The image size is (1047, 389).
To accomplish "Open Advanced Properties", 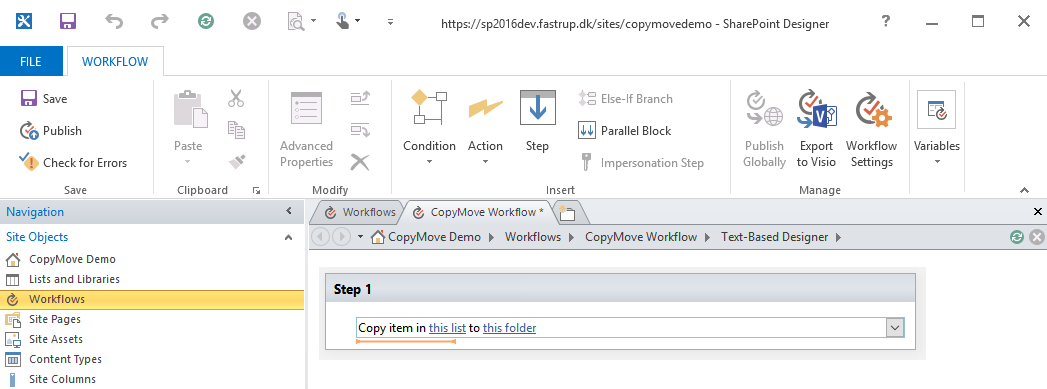I will click(x=306, y=130).
